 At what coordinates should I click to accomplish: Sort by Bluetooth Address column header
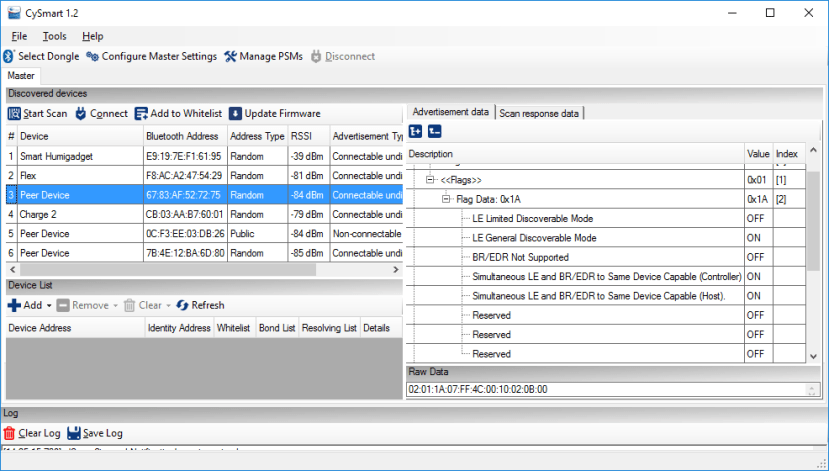(x=186, y=136)
